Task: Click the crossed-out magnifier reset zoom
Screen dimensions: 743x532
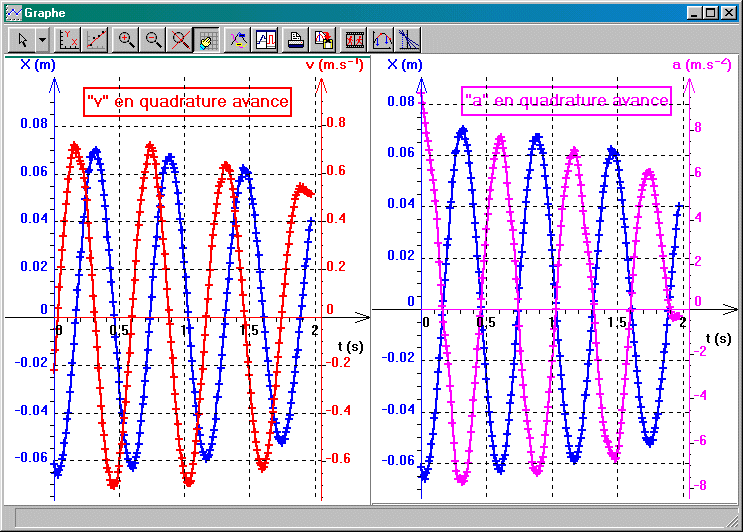Action: (180, 40)
